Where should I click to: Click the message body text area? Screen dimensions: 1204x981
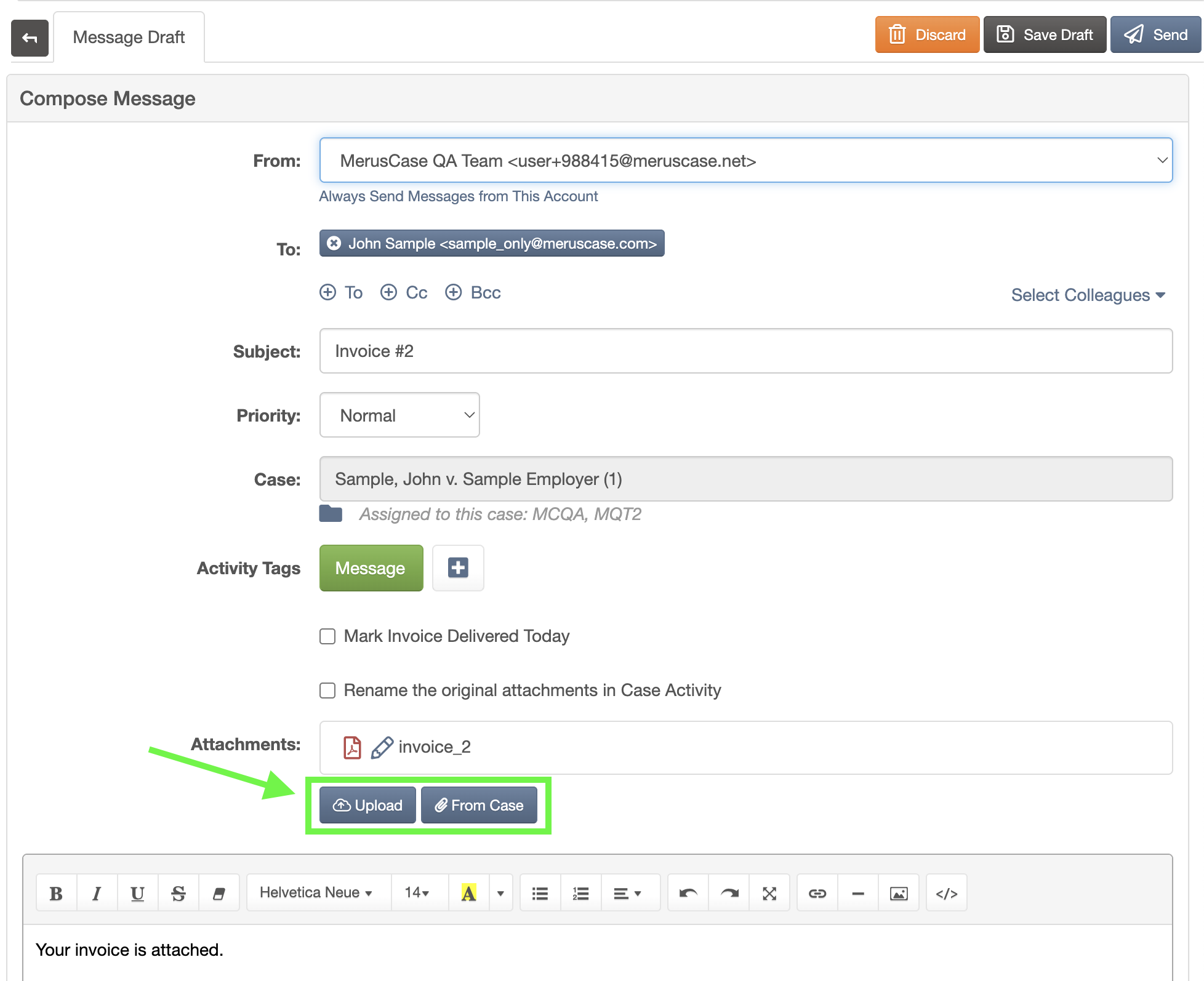pos(597,952)
